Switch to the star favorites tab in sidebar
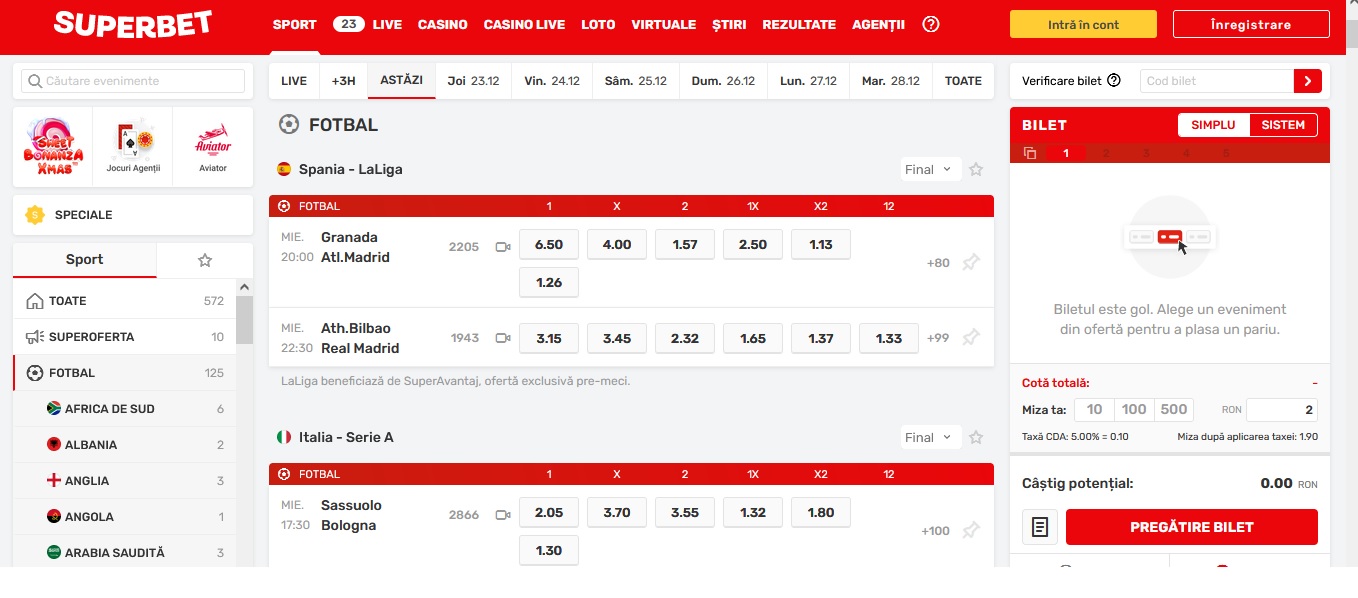The height and width of the screenshot is (598, 1358). 205,260
